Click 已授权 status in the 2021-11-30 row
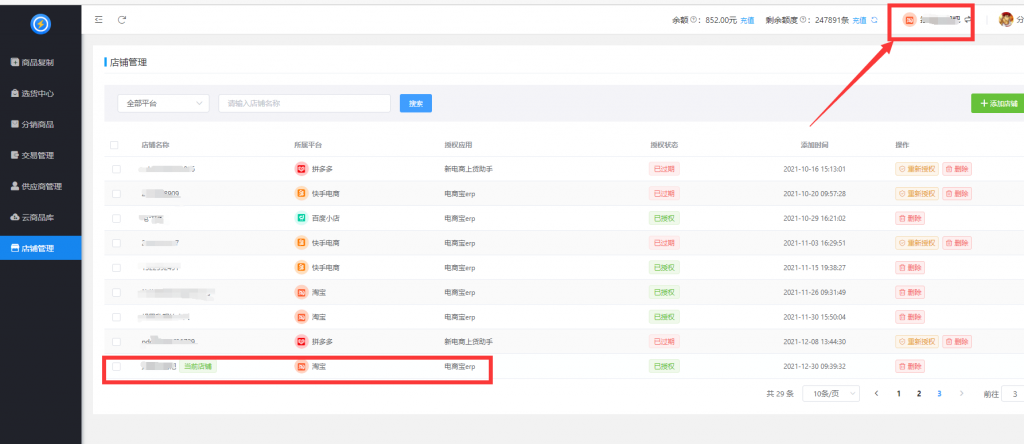 [x=664, y=317]
